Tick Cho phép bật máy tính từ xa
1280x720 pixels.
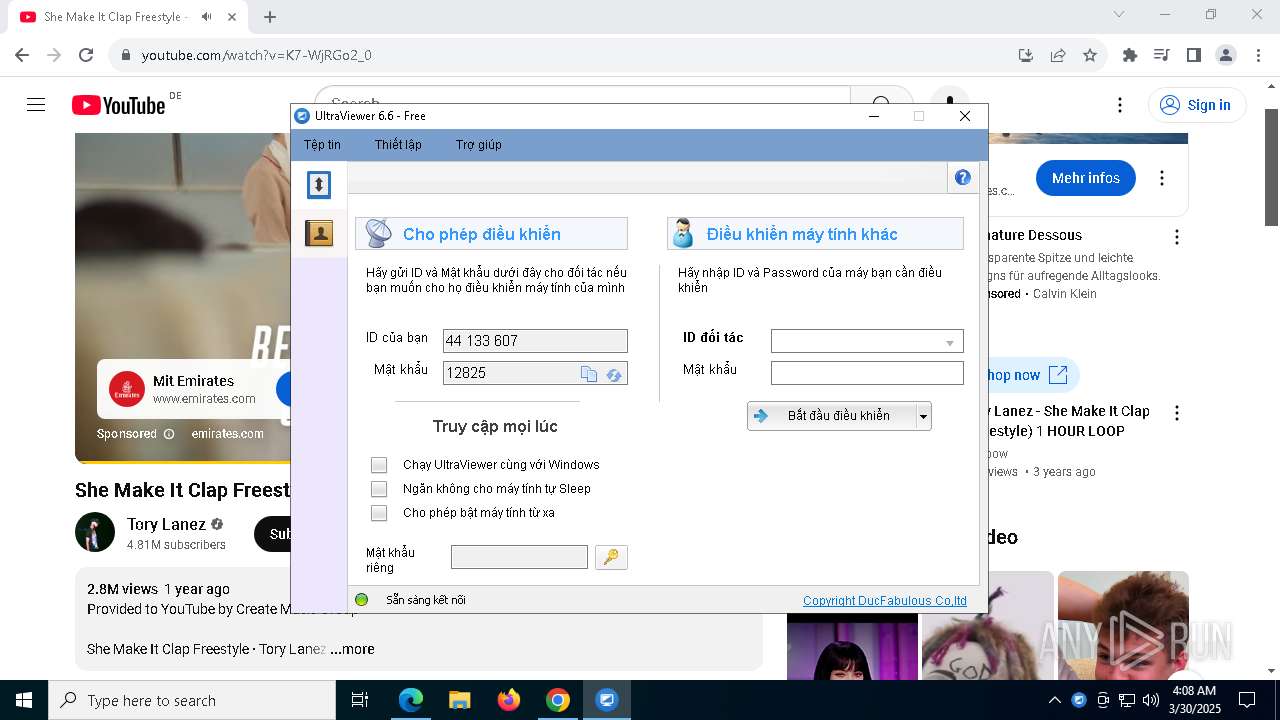(x=379, y=513)
